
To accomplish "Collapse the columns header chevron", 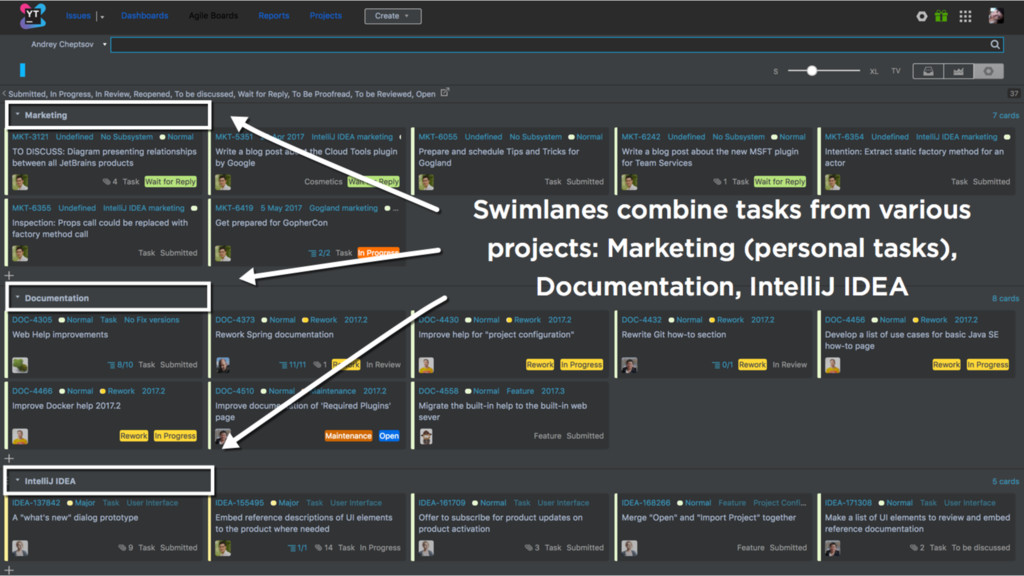I will click(x=4, y=94).
